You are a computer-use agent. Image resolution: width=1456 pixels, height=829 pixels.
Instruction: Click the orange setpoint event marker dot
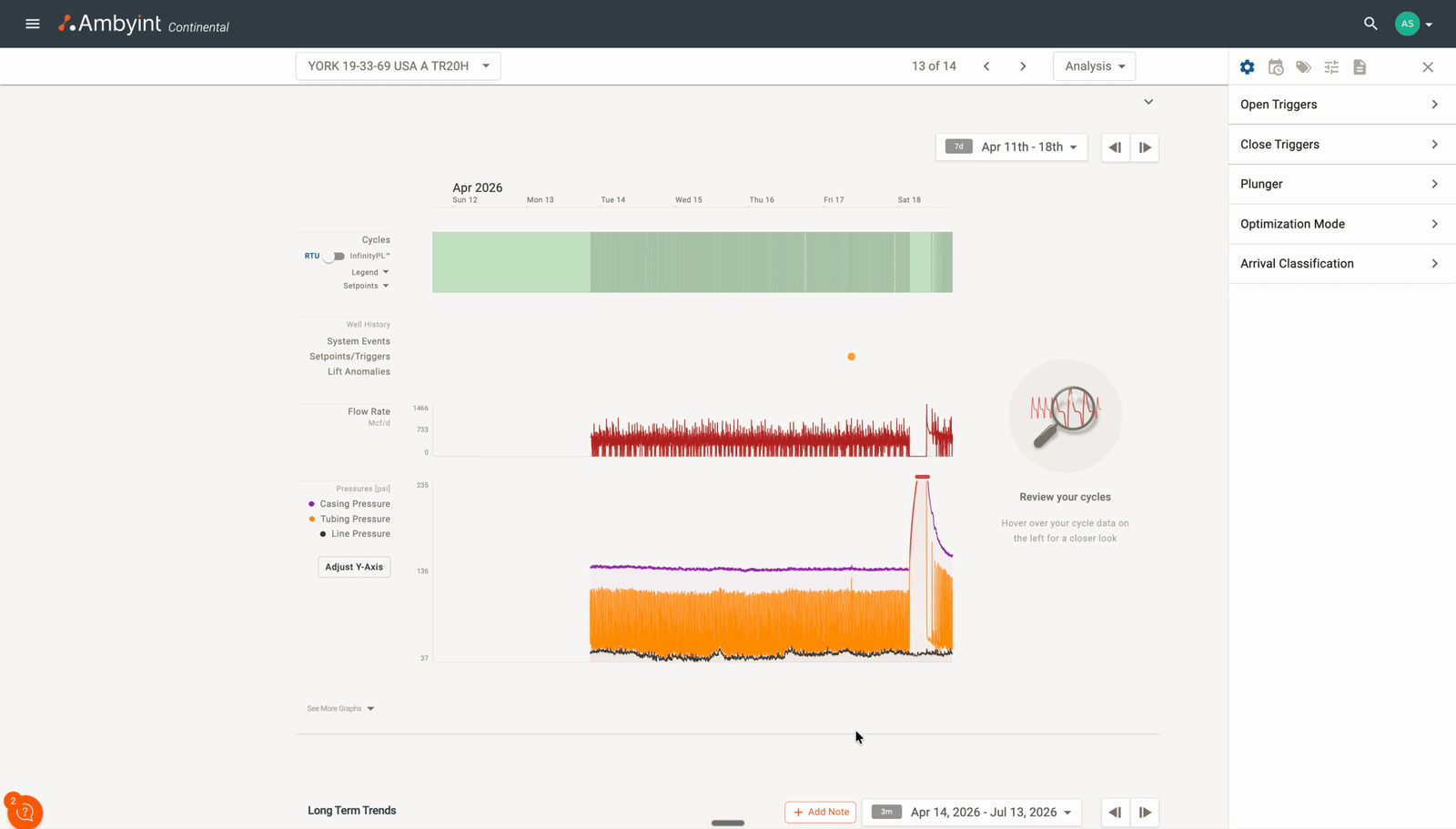pos(852,357)
